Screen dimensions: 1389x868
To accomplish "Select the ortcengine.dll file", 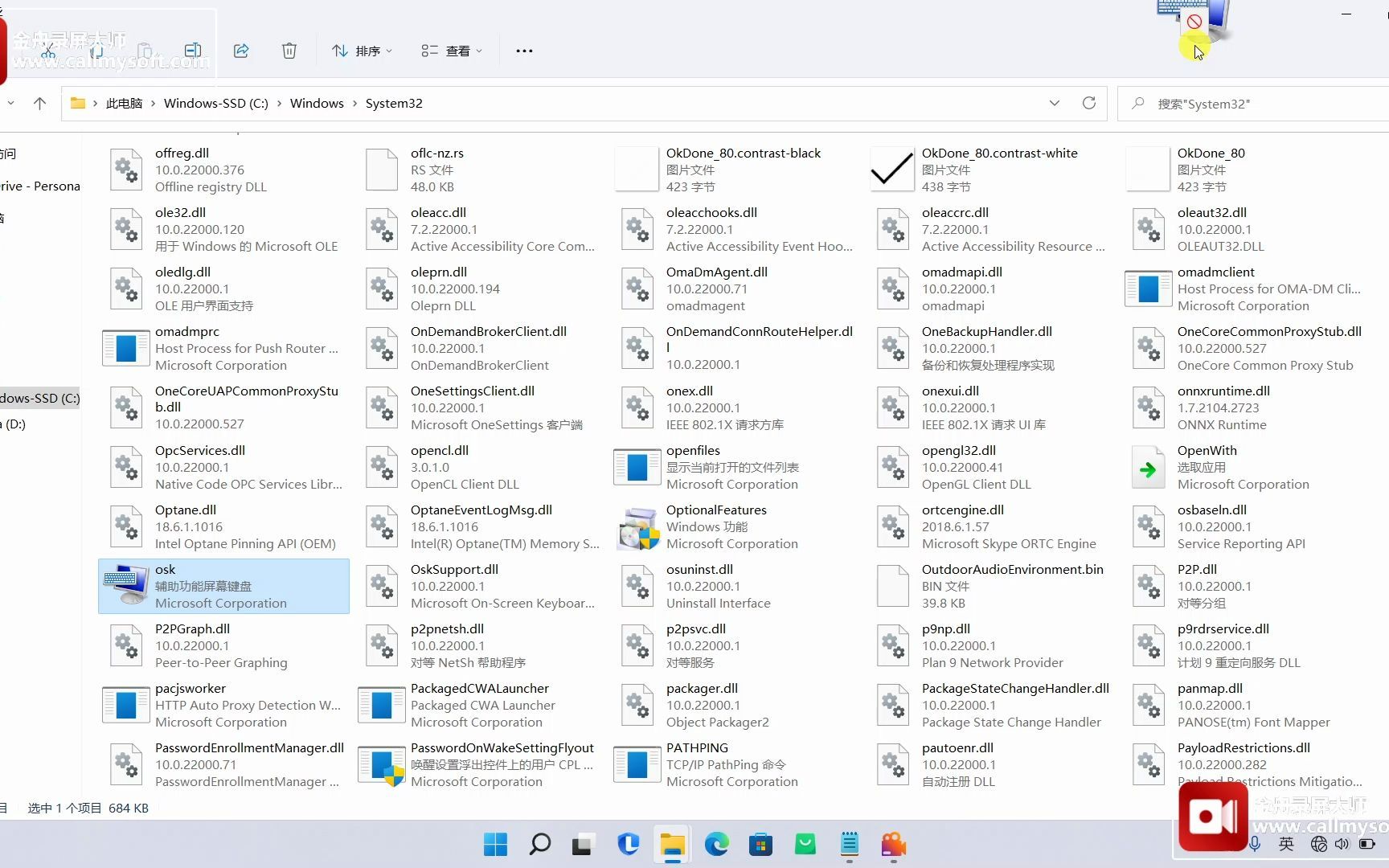I will click(x=990, y=526).
